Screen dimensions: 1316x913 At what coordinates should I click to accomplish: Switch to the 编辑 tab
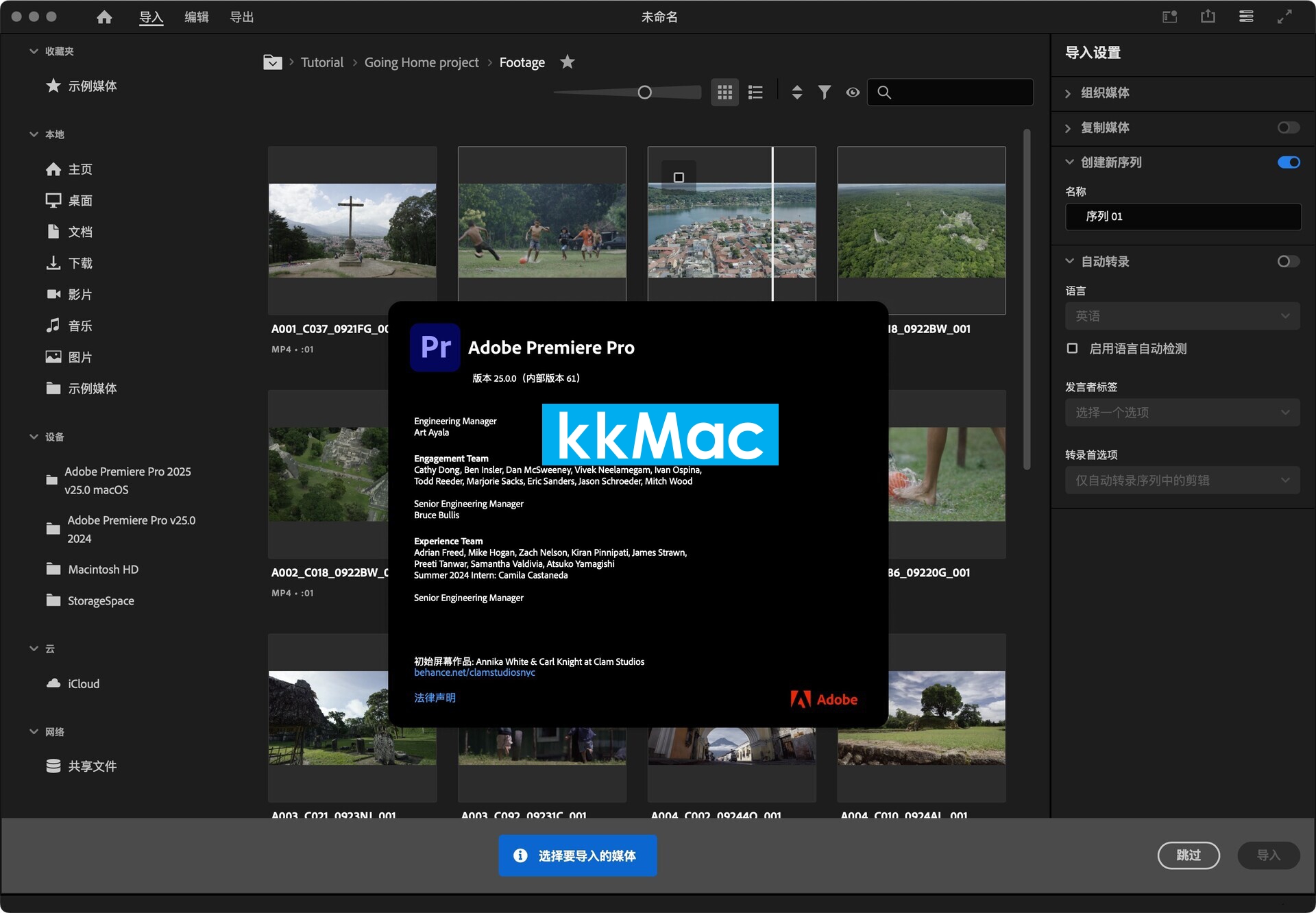pos(196,17)
